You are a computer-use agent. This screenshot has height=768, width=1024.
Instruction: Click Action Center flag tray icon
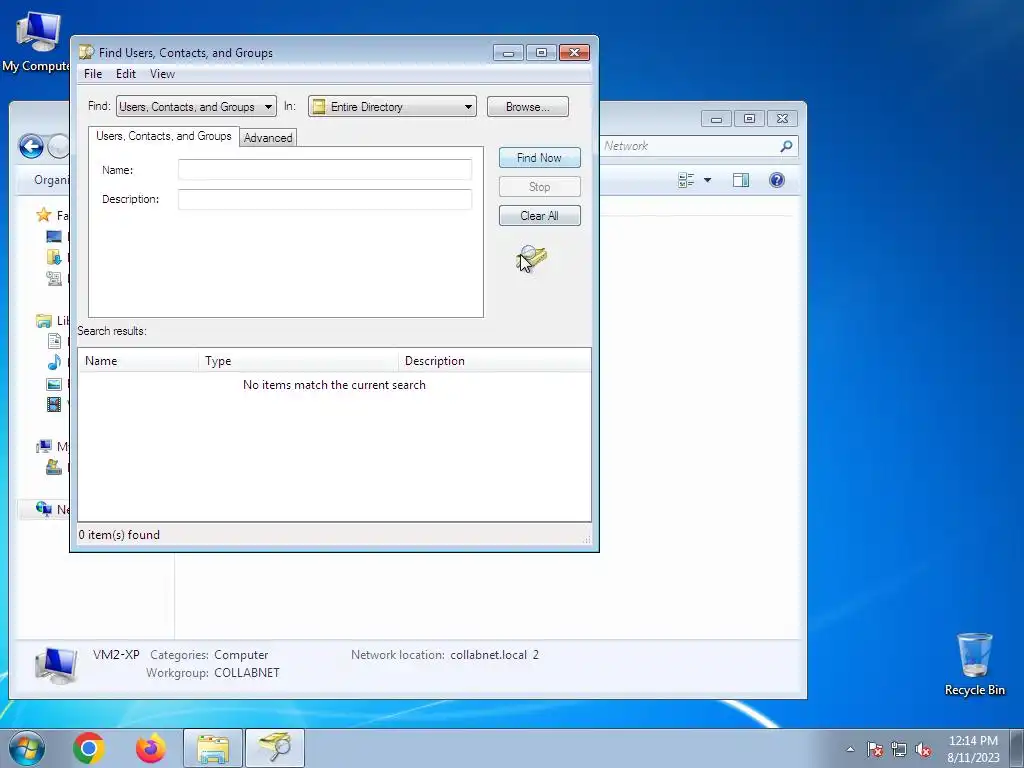coord(875,749)
